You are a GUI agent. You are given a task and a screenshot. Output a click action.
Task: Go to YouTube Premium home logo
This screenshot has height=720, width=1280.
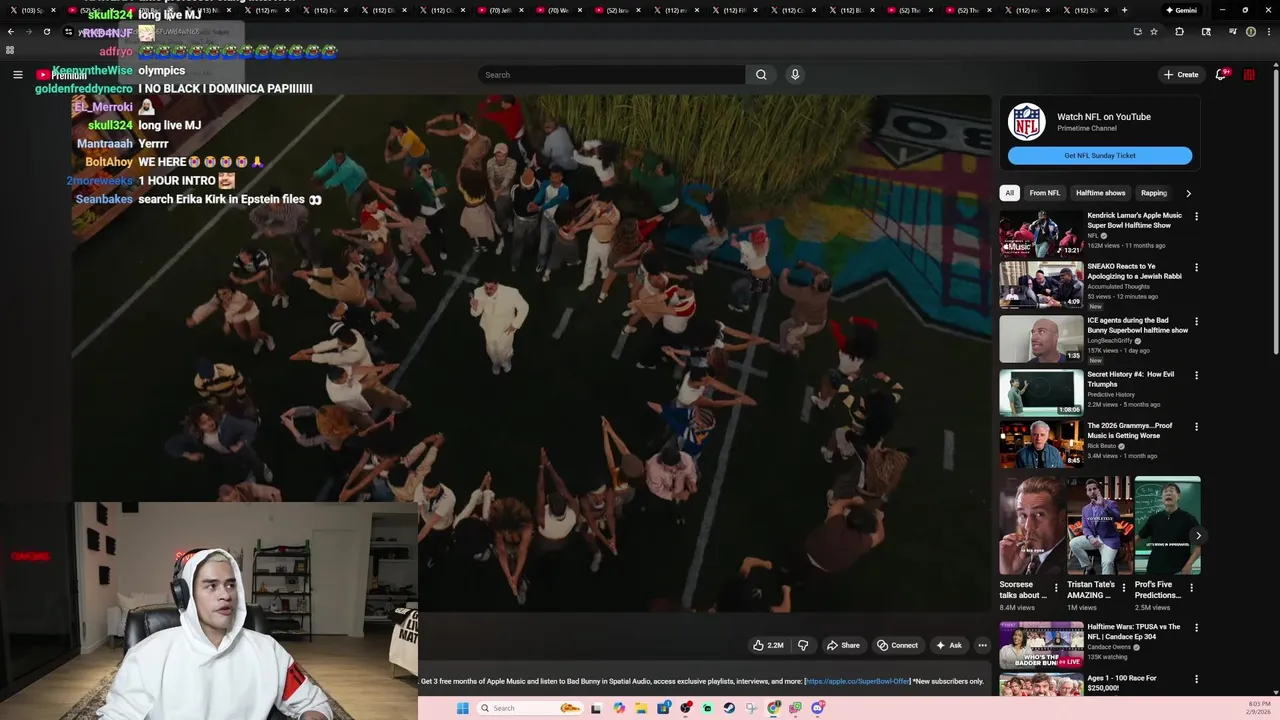coord(61,75)
